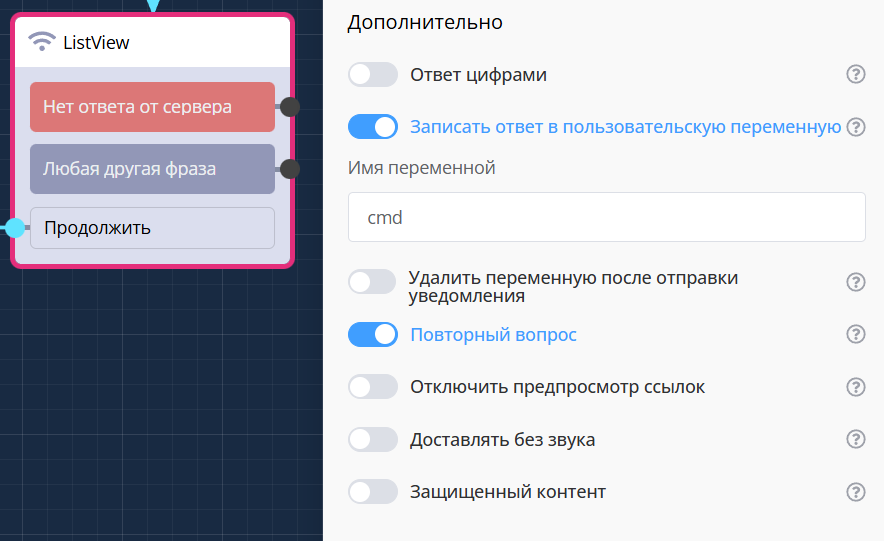Screen dimensions: 884x541
Task: Click output connector dot of Любая другая фраза
Action: pos(290,169)
